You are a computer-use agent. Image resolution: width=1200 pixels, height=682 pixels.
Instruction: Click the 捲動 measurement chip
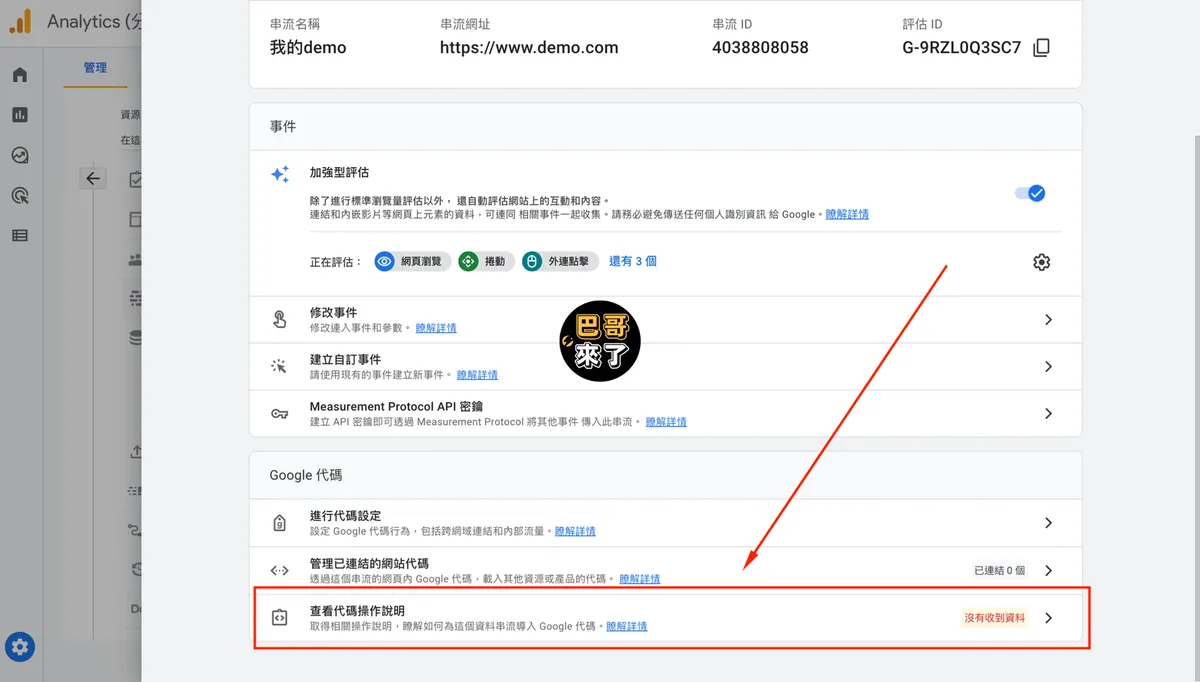click(486, 261)
